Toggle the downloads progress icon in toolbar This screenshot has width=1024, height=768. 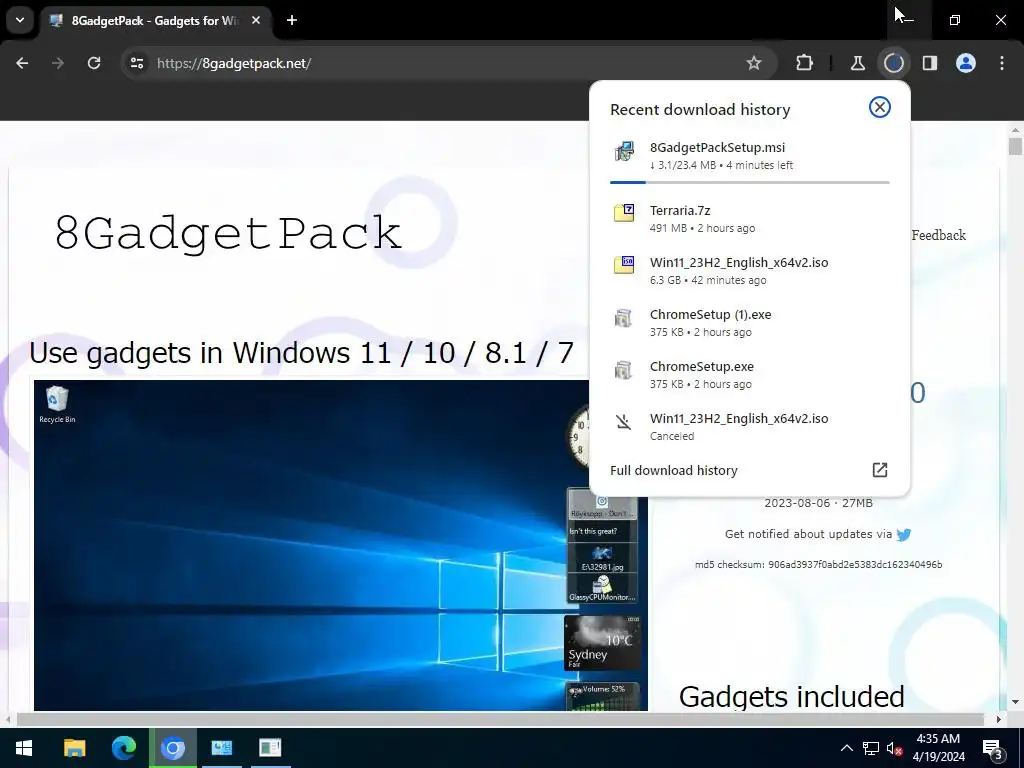point(893,63)
